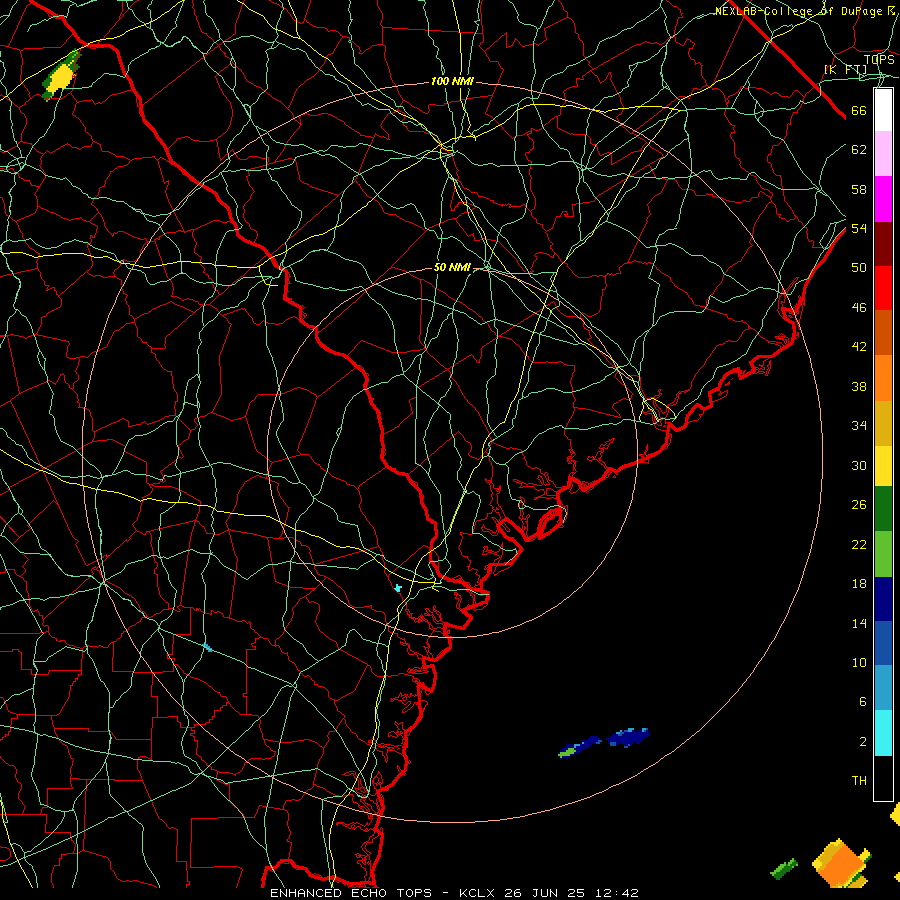The width and height of the screenshot is (900, 900).
Task: Click the legend value 30
Action: 859,465
